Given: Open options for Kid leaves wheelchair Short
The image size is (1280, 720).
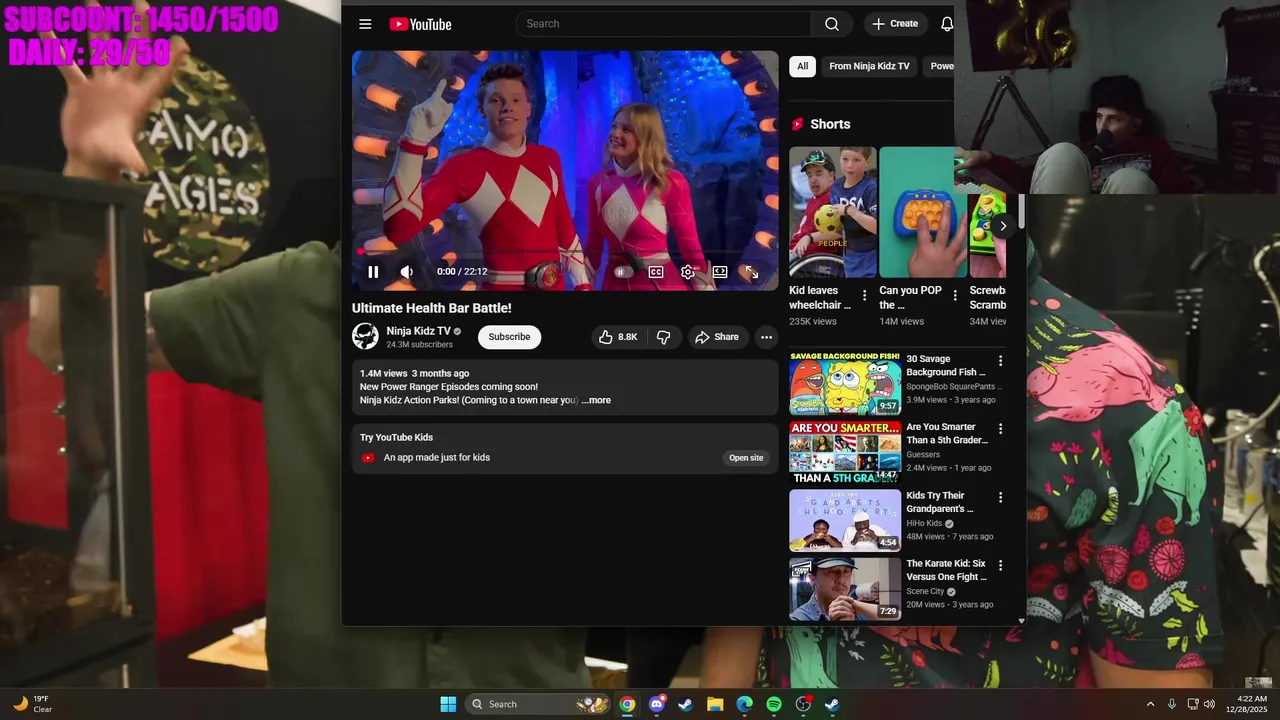Looking at the screenshot, I should pyautogui.click(x=865, y=296).
